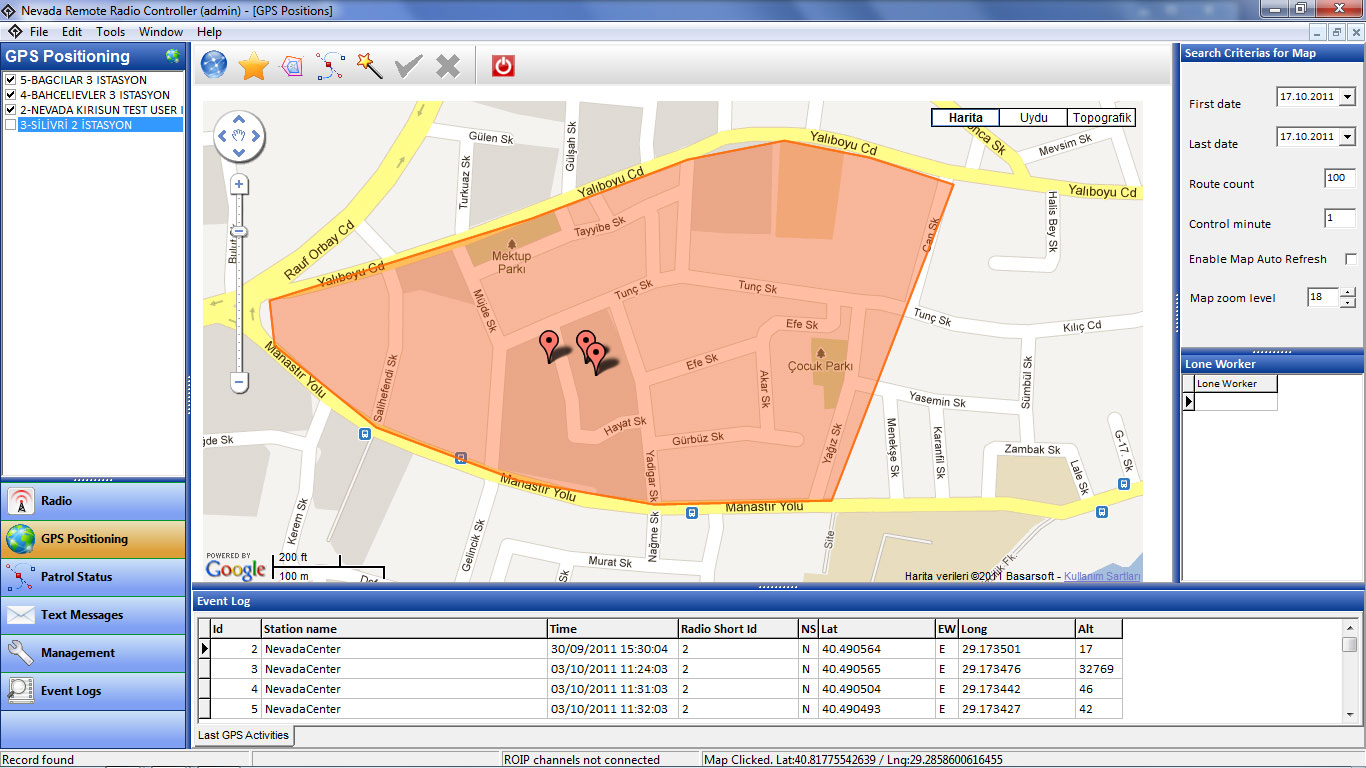Select the polygon area drawing tool

click(291, 66)
